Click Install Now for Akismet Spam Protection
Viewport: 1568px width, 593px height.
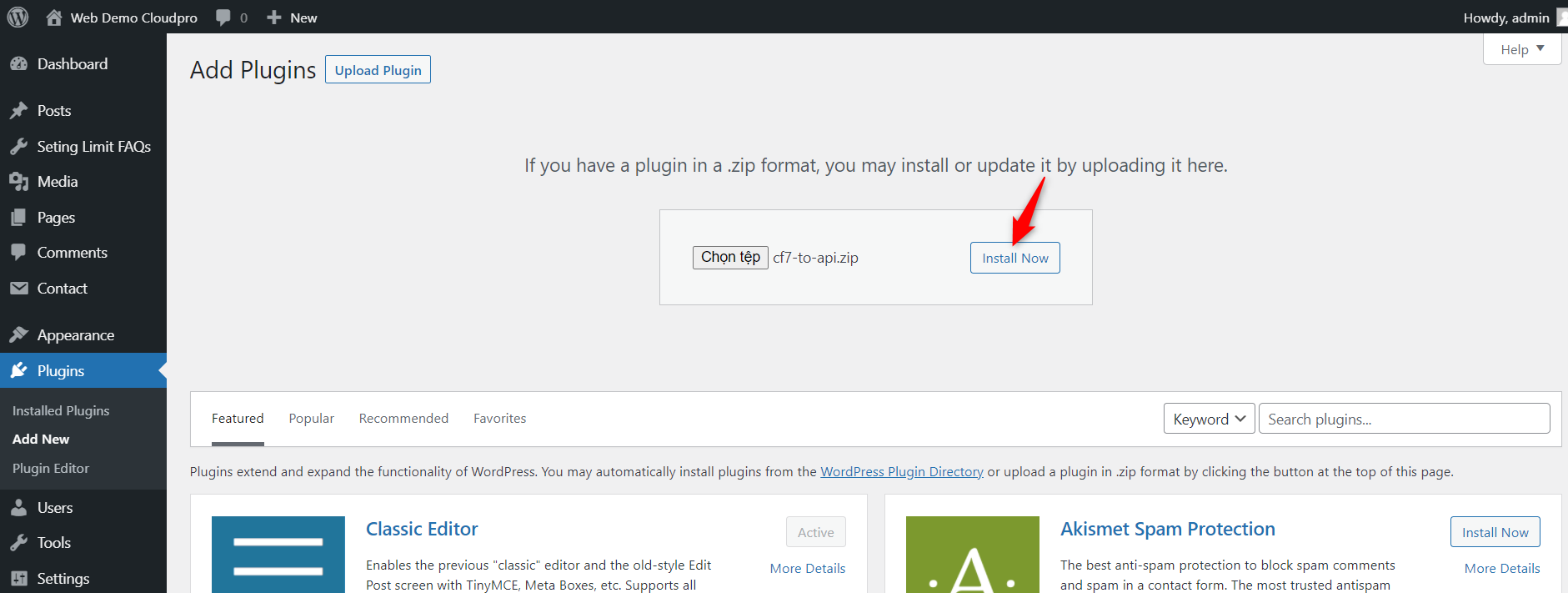click(1495, 532)
